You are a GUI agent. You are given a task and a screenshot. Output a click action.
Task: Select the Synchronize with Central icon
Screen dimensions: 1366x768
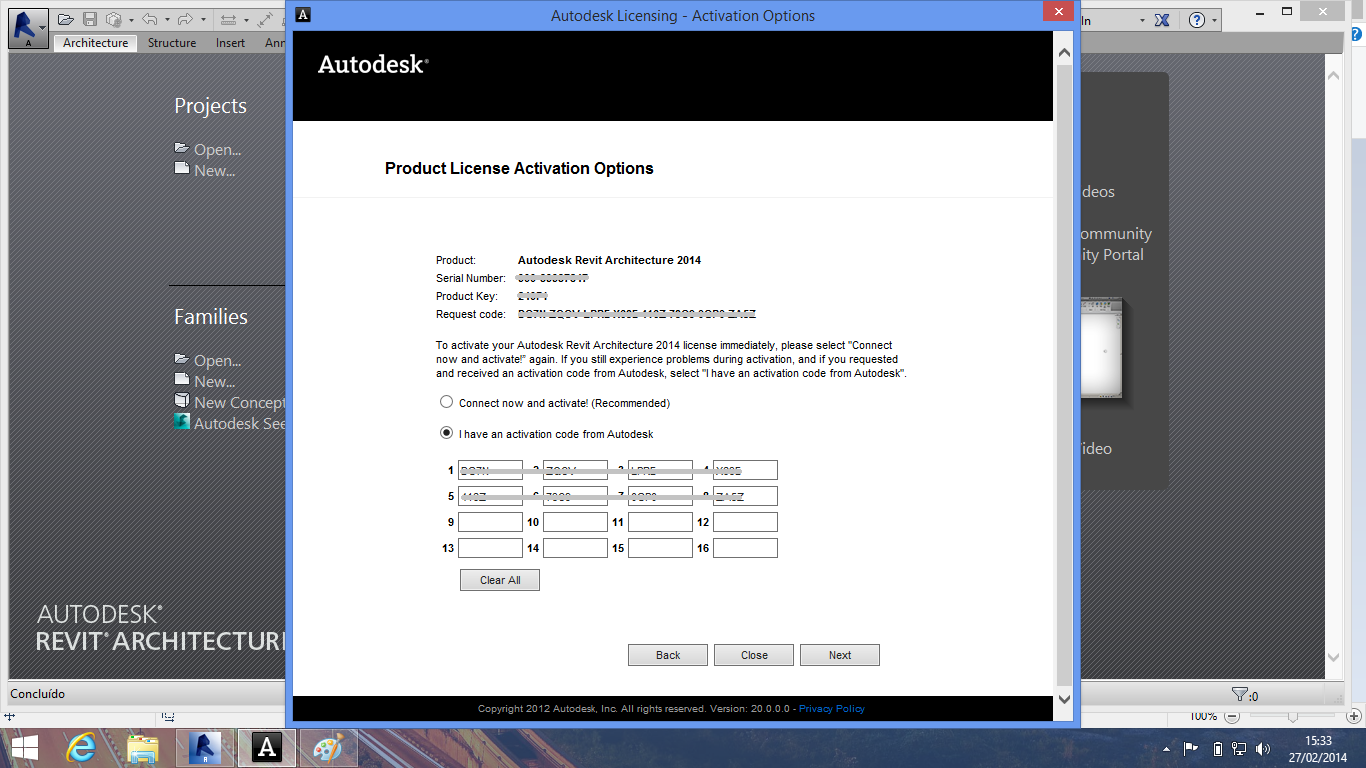tap(113, 18)
